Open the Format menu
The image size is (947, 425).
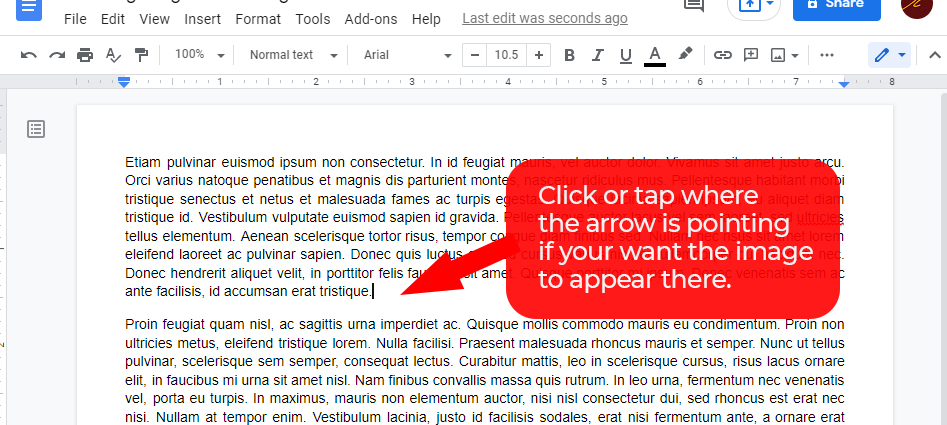point(258,19)
